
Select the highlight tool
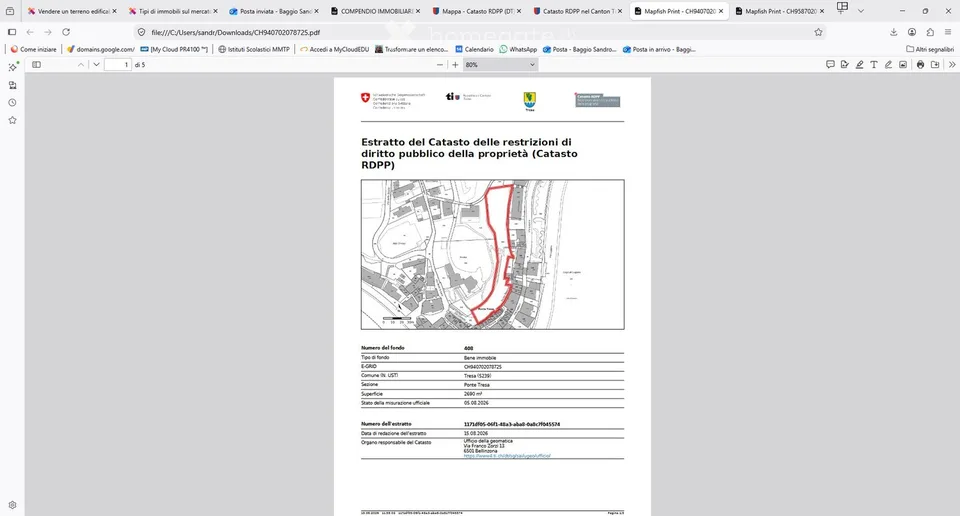click(x=860, y=64)
